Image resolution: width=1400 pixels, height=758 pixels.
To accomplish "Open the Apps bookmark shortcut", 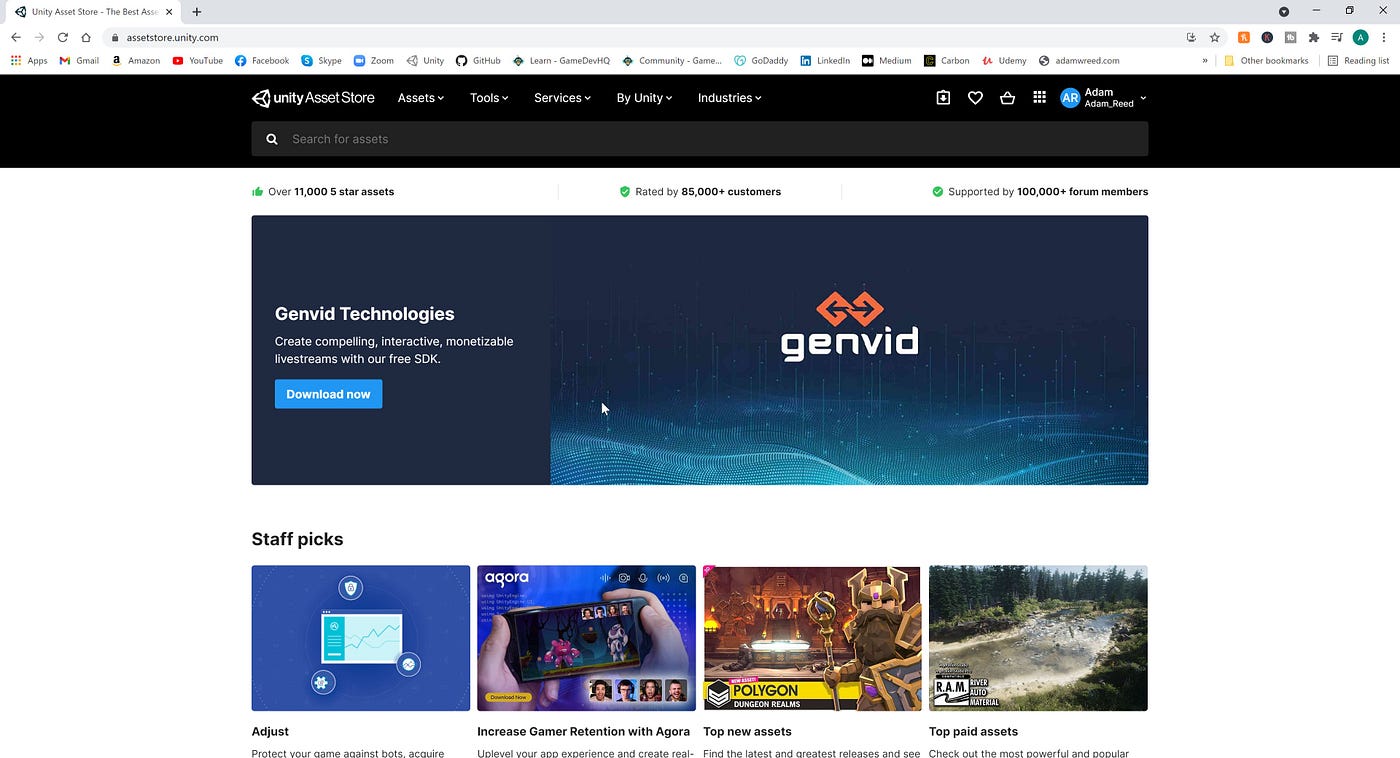I will point(29,61).
